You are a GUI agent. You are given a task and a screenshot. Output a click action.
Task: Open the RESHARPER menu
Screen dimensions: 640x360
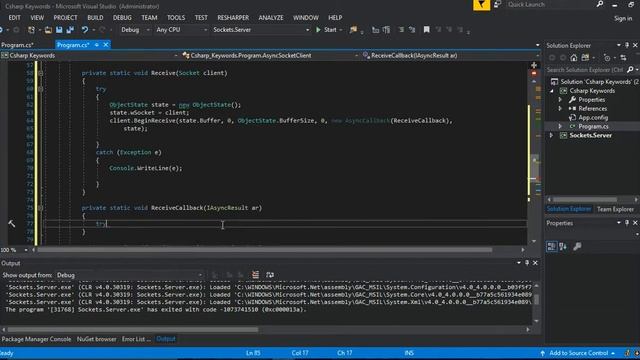click(x=233, y=18)
